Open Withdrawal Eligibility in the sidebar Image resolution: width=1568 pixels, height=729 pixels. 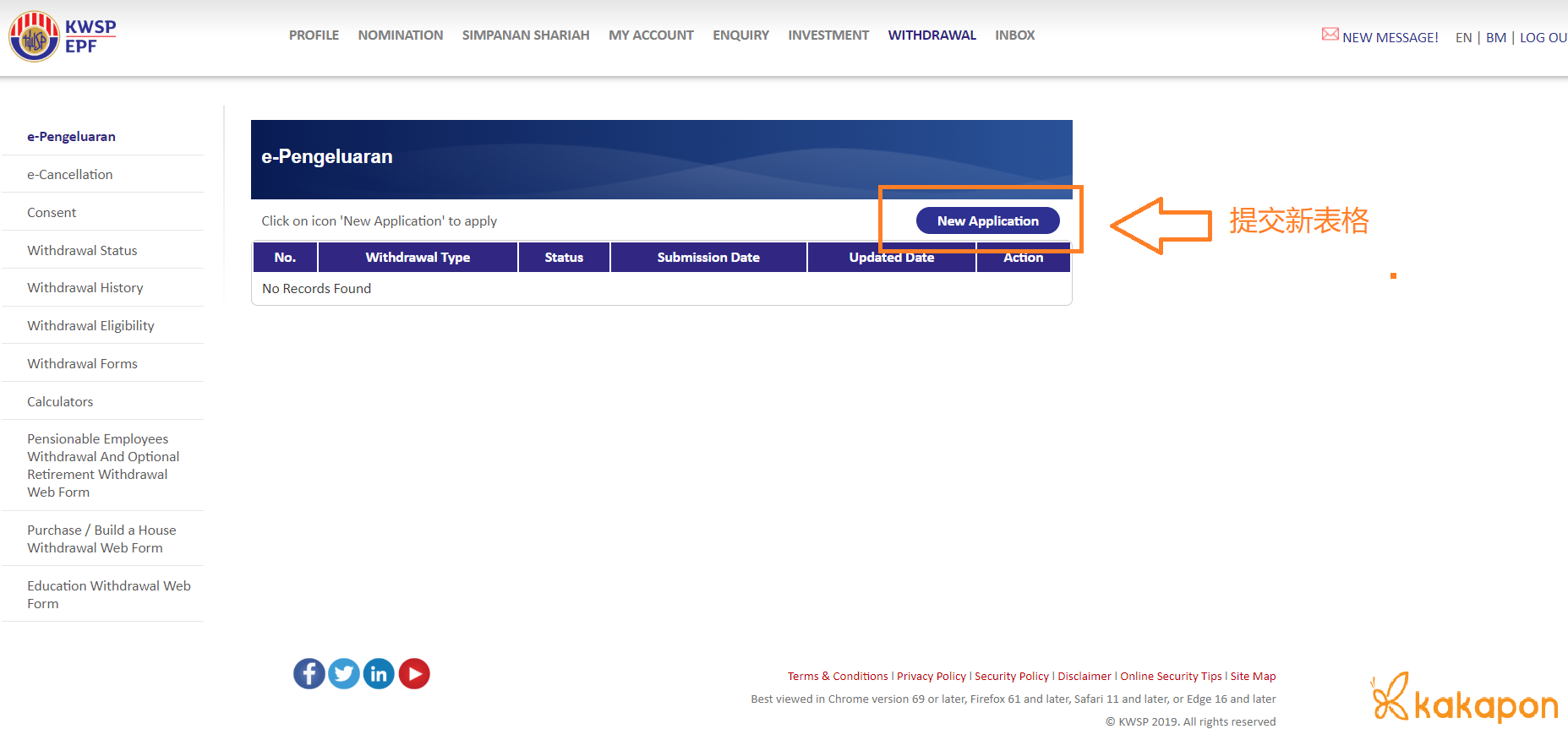click(90, 326)
